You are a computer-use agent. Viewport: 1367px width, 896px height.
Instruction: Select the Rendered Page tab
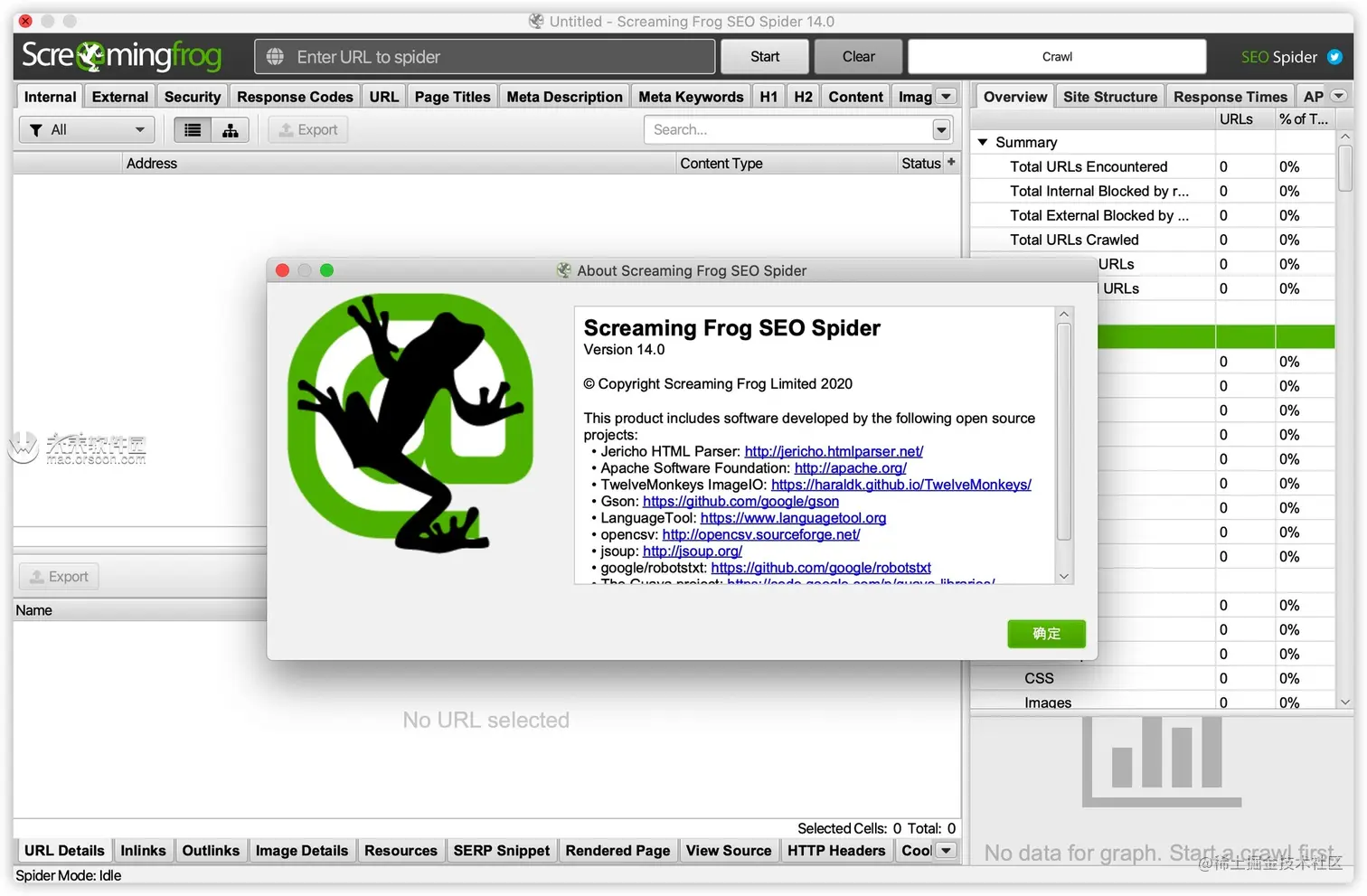(618, 850)
